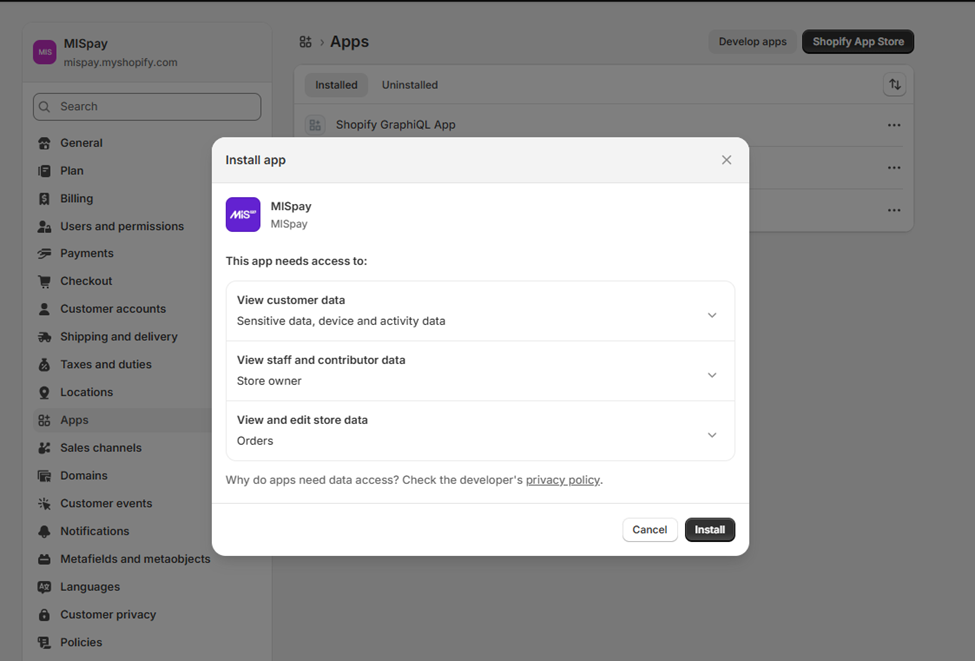Open more options for Shopify GraphiQL App
The image size is (975, 661).
click(894, 125)
